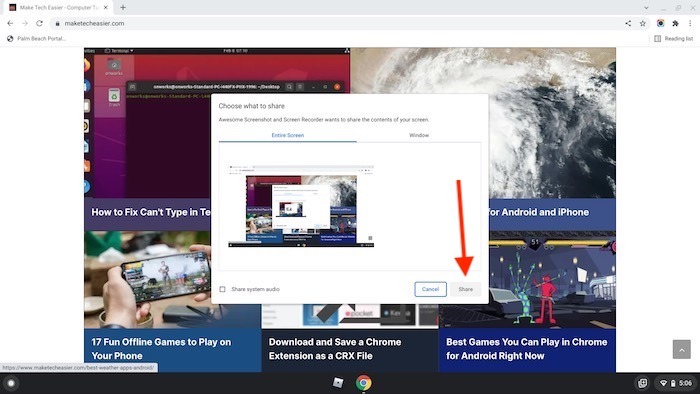The image size is (700, 394).
Task: Click the scroll-to-top arrow button
Action: pos(682,350)
